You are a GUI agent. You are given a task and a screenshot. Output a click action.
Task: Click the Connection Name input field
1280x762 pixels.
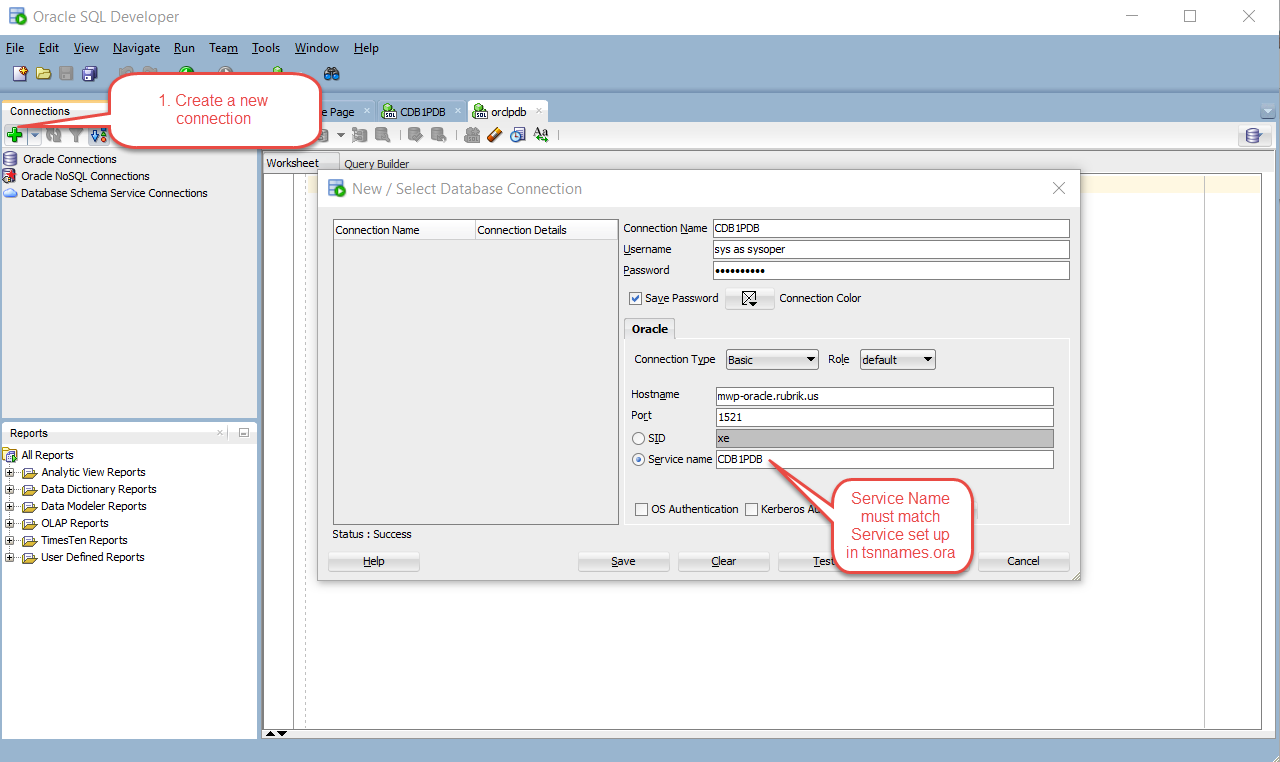tap(891, 228)
